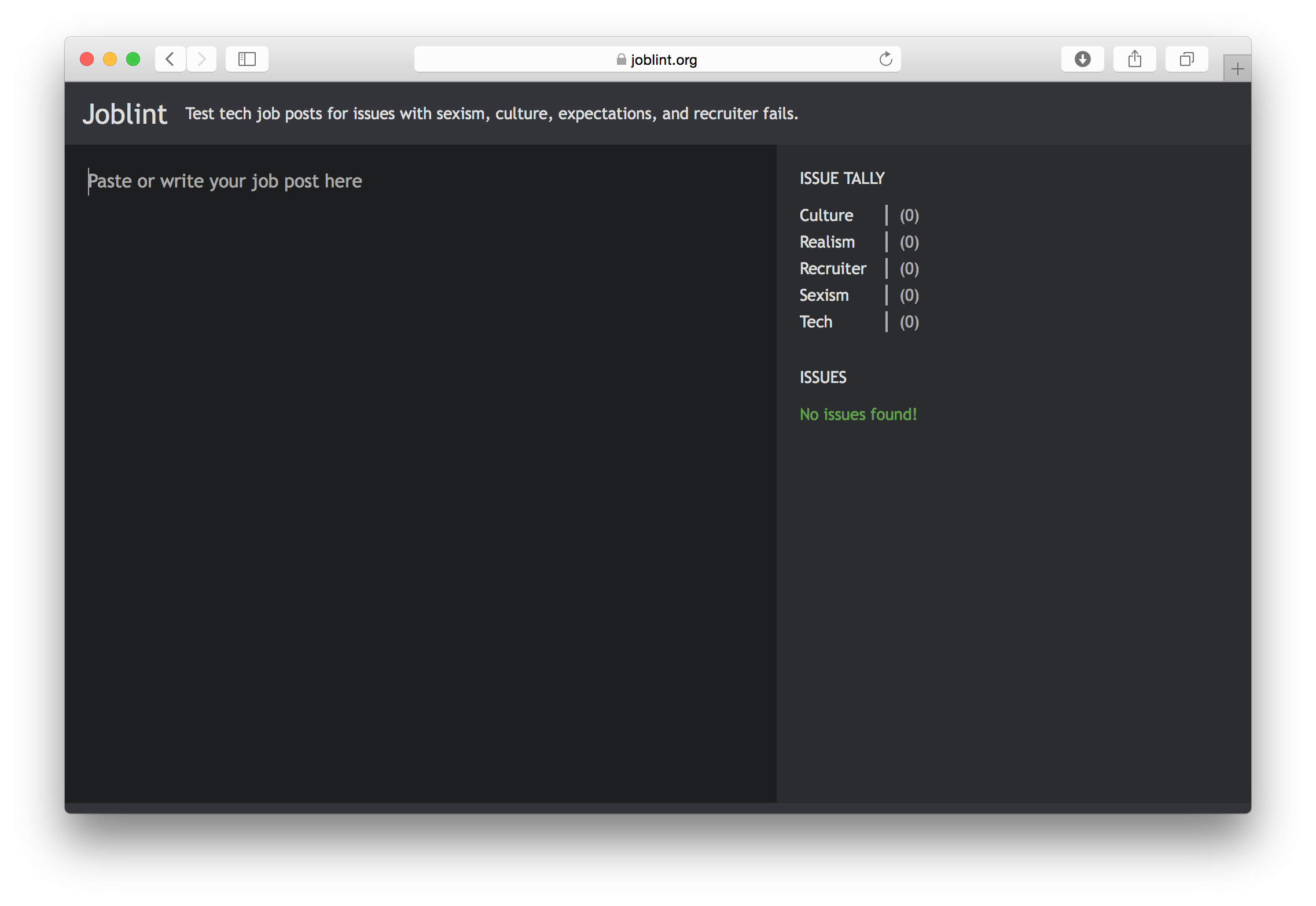
Task: Show all tabs overview
Action: click(x=1187, y=59)
